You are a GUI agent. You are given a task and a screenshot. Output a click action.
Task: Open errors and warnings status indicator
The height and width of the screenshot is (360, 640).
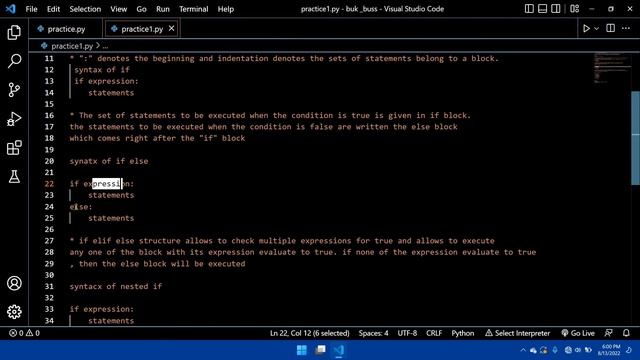[x=24, y=333]
